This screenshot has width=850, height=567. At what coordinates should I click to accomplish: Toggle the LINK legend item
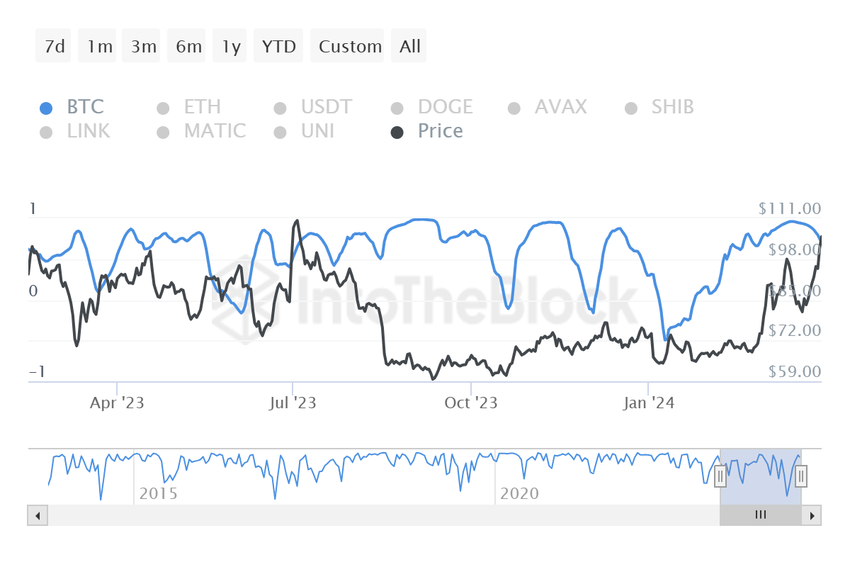[75, 131]
